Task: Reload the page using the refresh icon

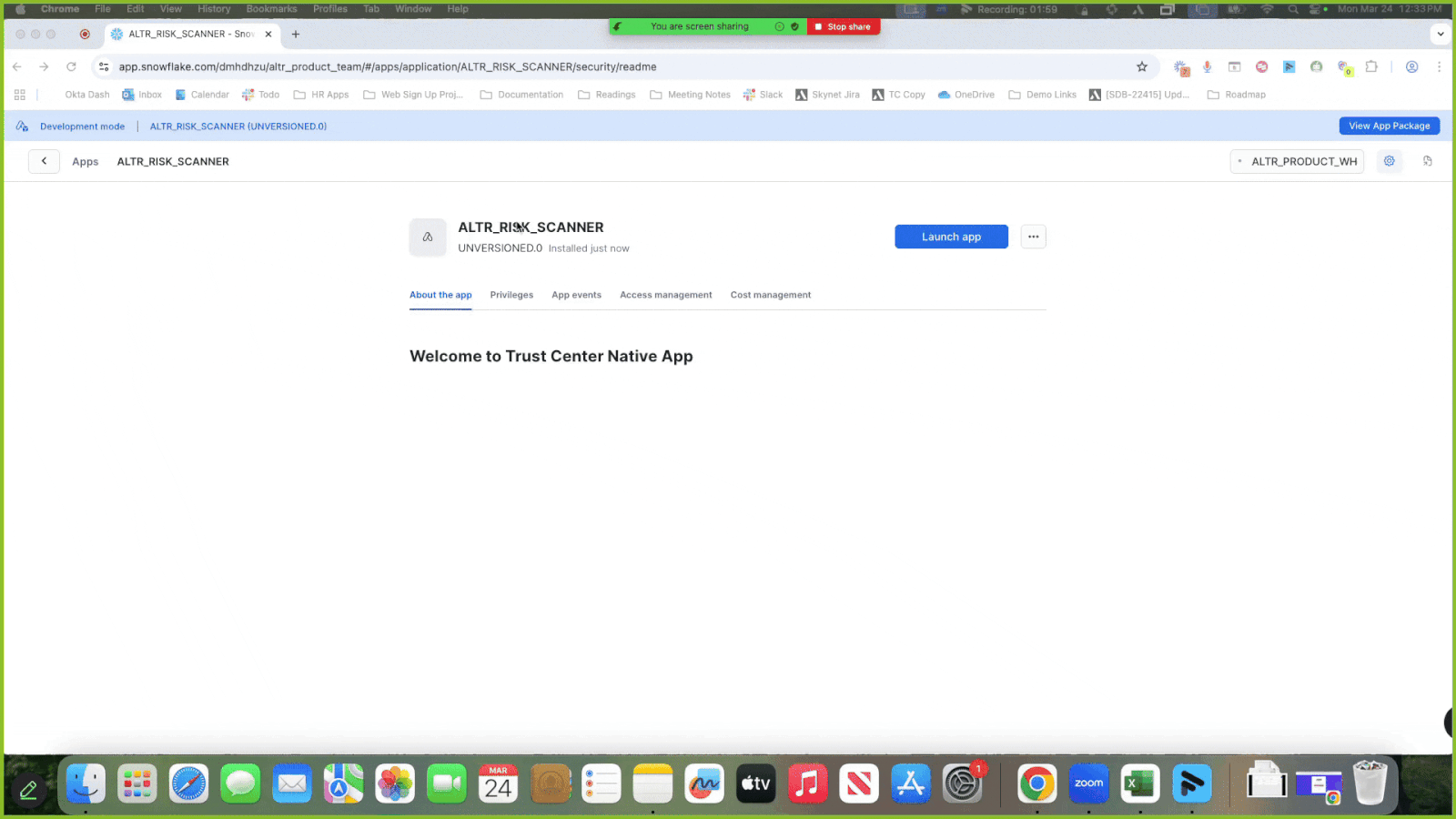Action: [71, 66]
